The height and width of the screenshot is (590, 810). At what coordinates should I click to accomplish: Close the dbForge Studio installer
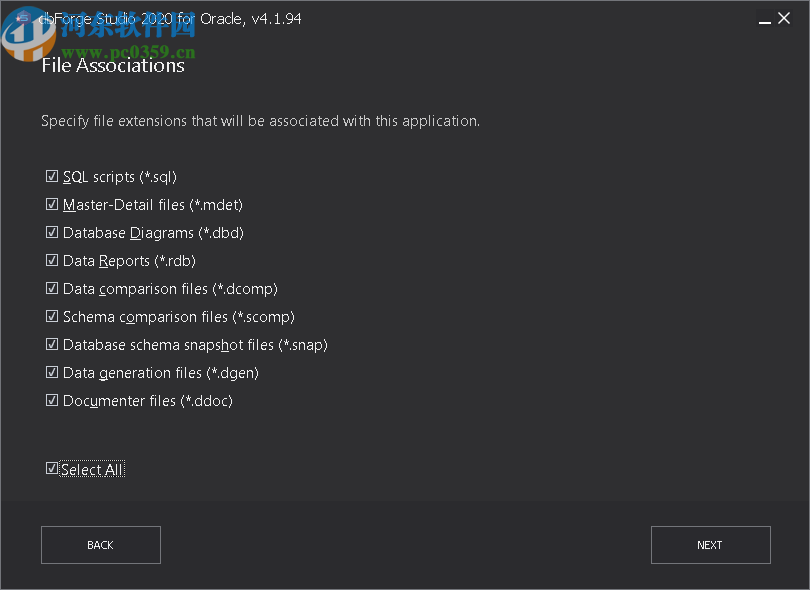(786, 17)
